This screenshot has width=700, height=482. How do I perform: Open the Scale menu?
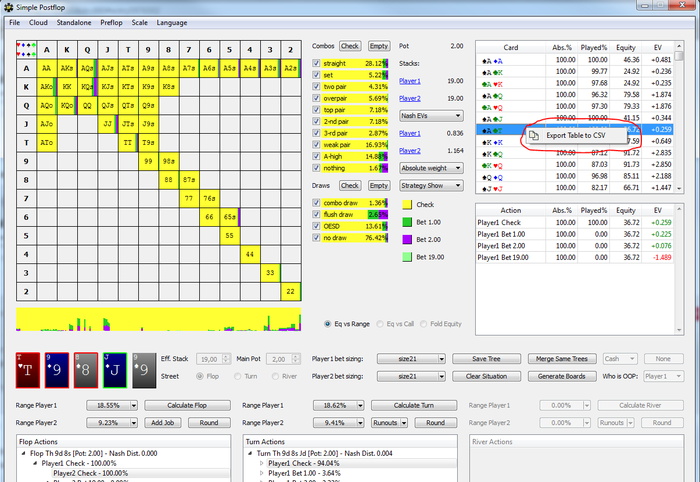[139, 23]
